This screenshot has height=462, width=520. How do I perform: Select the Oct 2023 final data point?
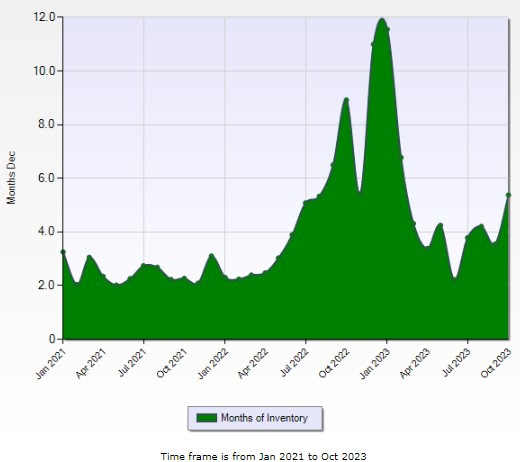pos(508,195)
